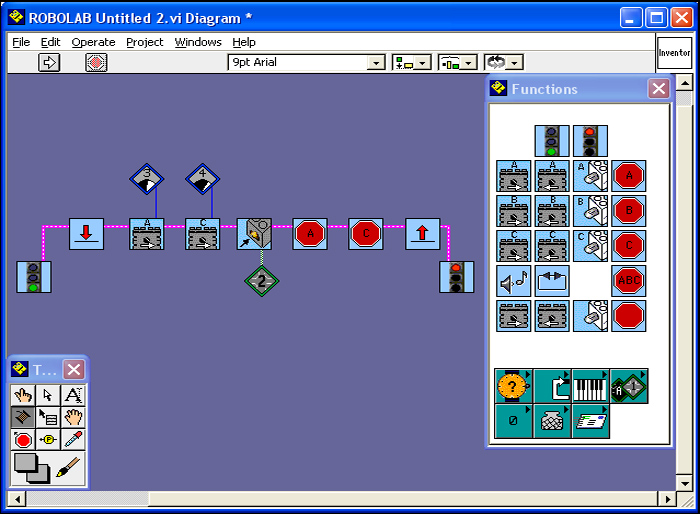Click the red Abort Execution stop button
Viewport: 700px width, 514px height.
(x=96, y=62)
